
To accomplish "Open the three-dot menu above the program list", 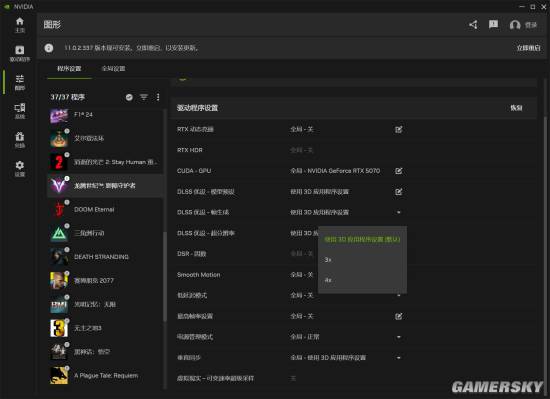I will [158, 97].
